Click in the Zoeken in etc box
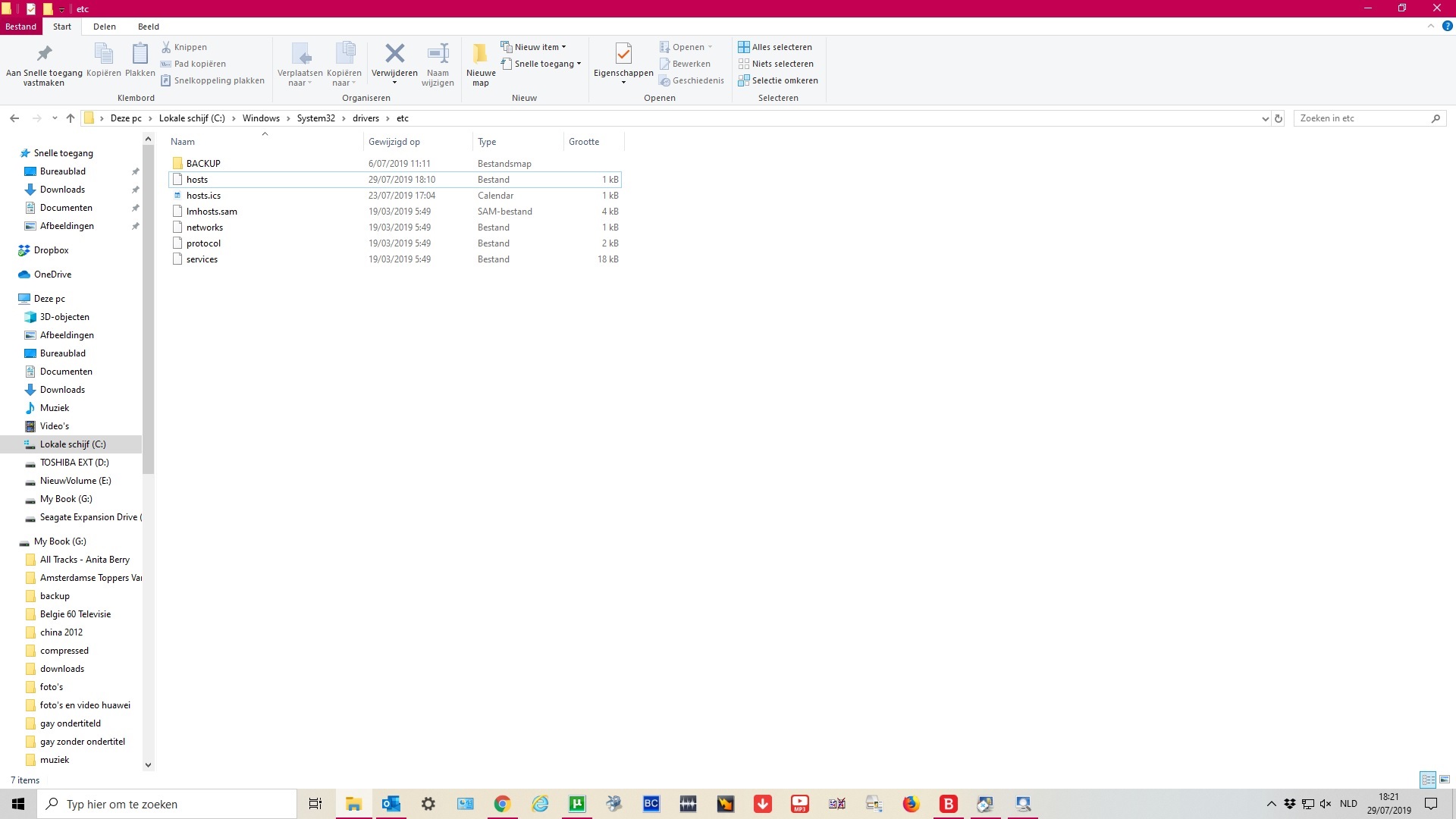 (1361, 118)
